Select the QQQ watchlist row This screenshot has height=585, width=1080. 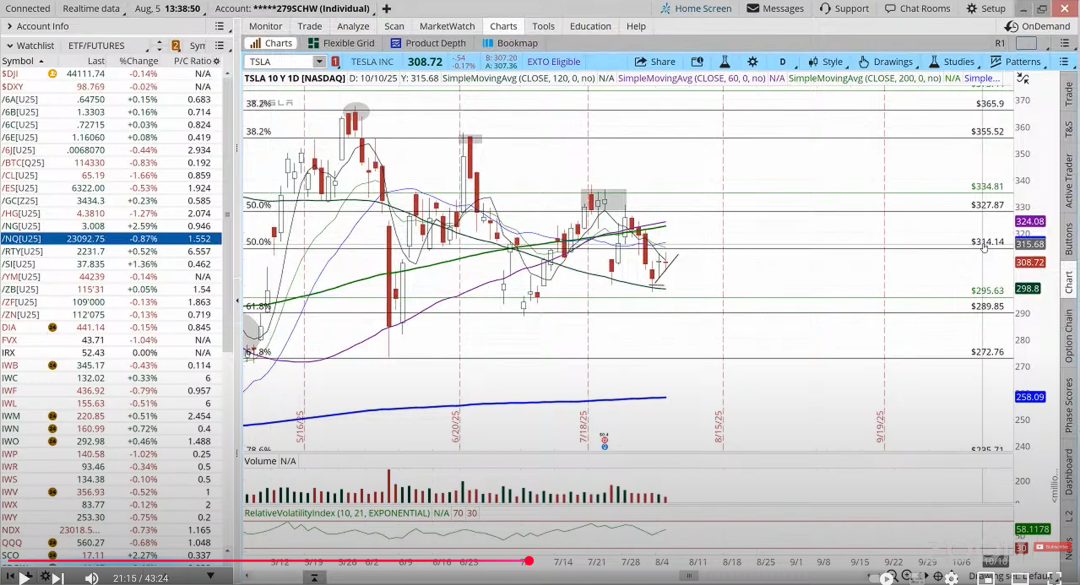(111, 542)
